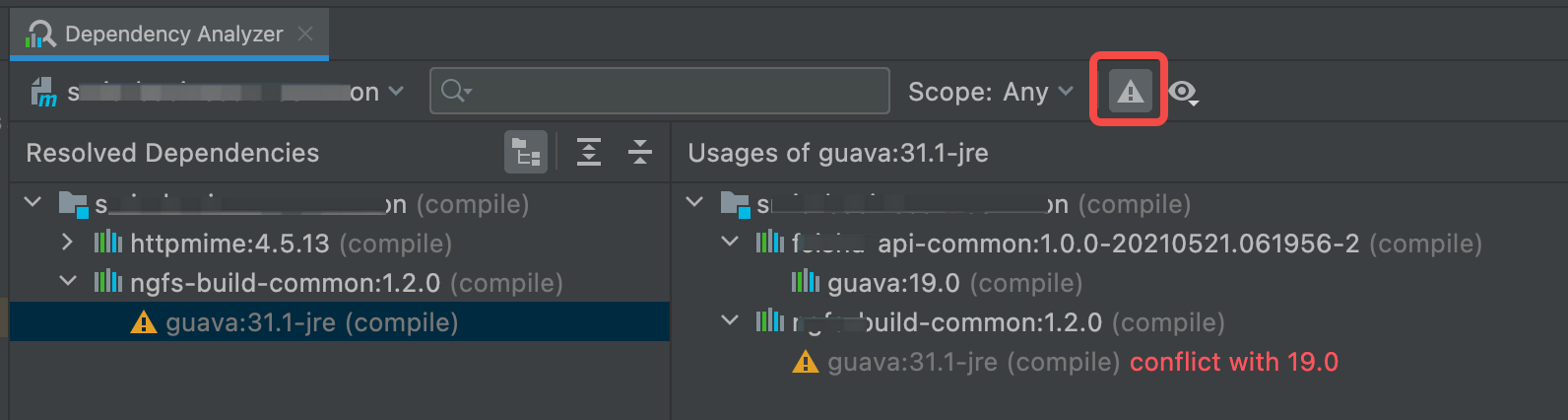The image size is (1568, 420).
Task: Open the Scope: Any dropdown
Action: pyautogui.click(x=990, y=92)
